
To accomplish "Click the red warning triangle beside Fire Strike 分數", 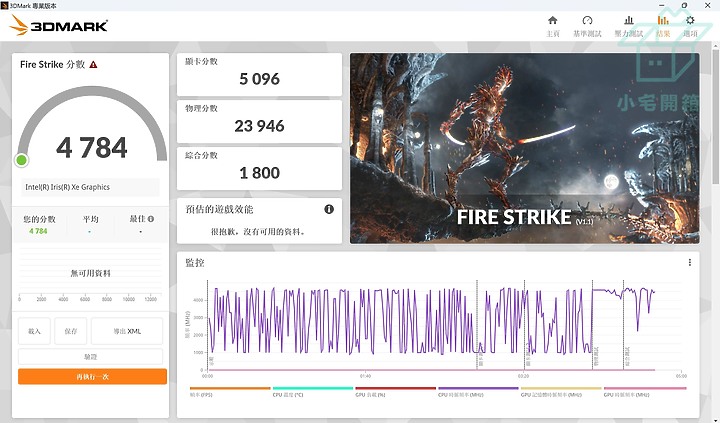I will point(93,65).
